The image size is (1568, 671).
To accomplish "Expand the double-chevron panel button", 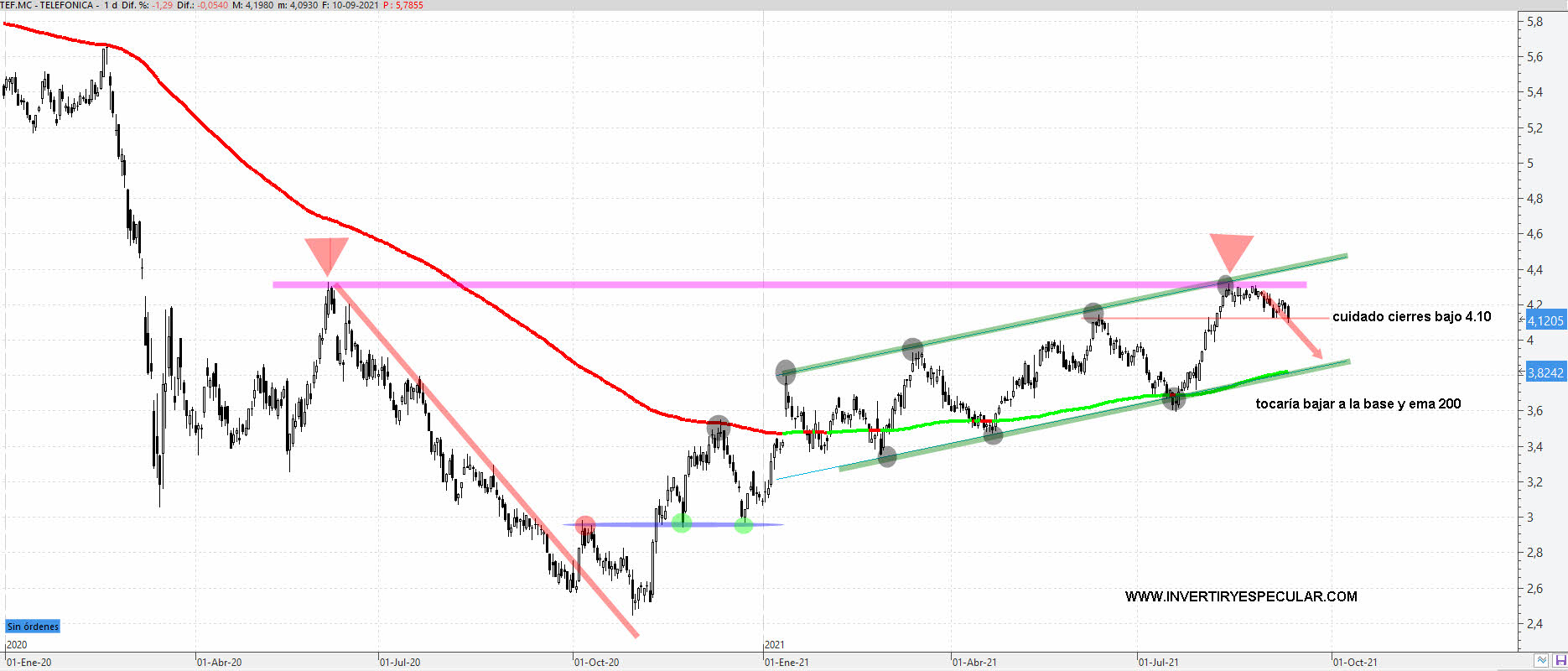I will click(x=1542, y=662).
